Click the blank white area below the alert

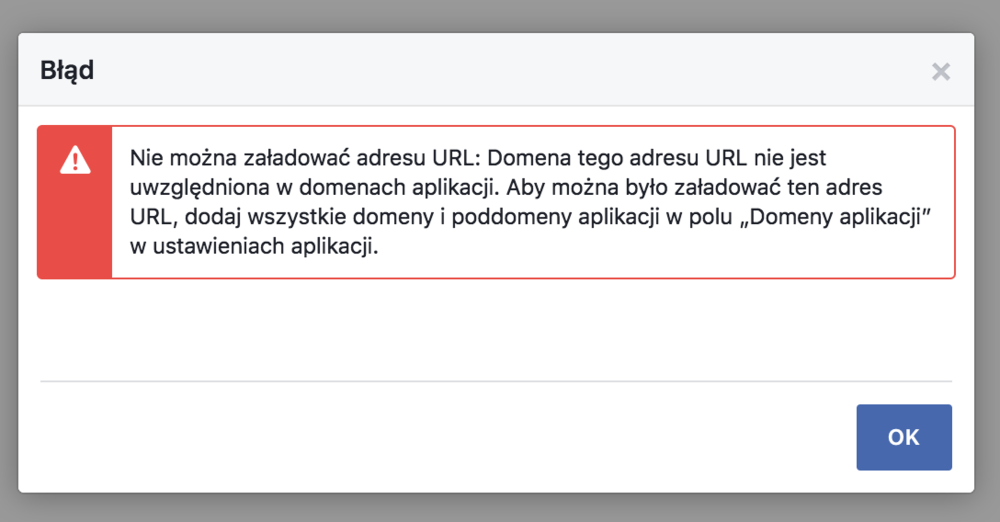pyautogui.click(x=500, y=330)
